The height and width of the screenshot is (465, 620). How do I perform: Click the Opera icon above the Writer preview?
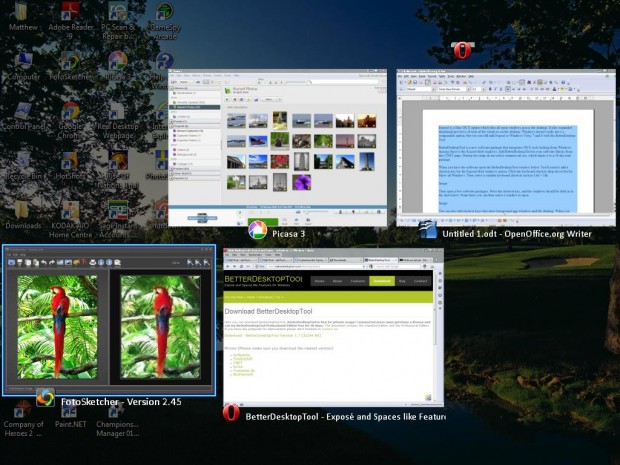[x=463, y=50]
